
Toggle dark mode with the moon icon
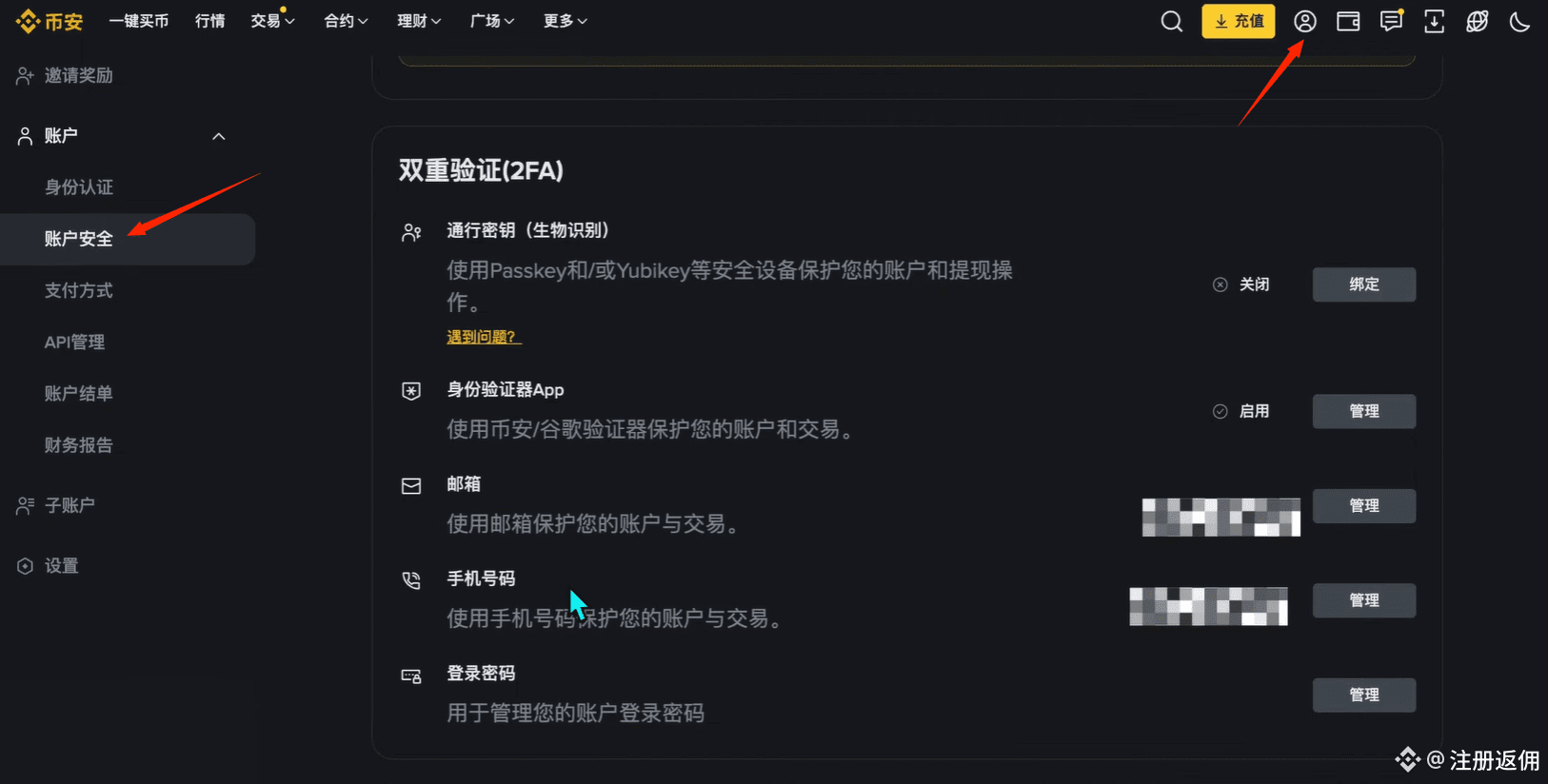1519,20
